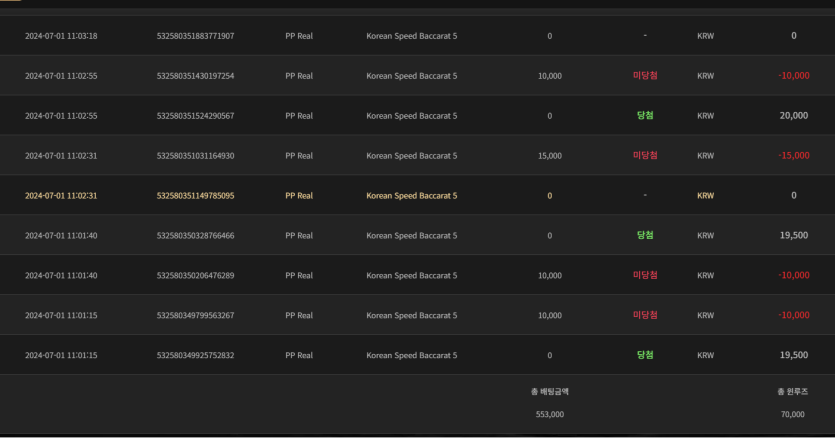The image size is (835, 438).
Task: Click KRW in the highlighted 532580351149785095 row
Action: coord(706,196)
